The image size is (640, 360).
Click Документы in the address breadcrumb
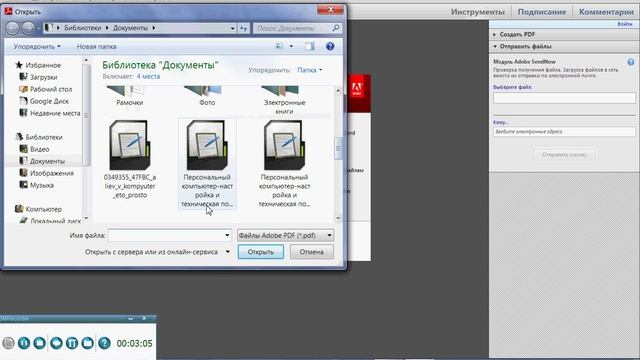(131, 28)
